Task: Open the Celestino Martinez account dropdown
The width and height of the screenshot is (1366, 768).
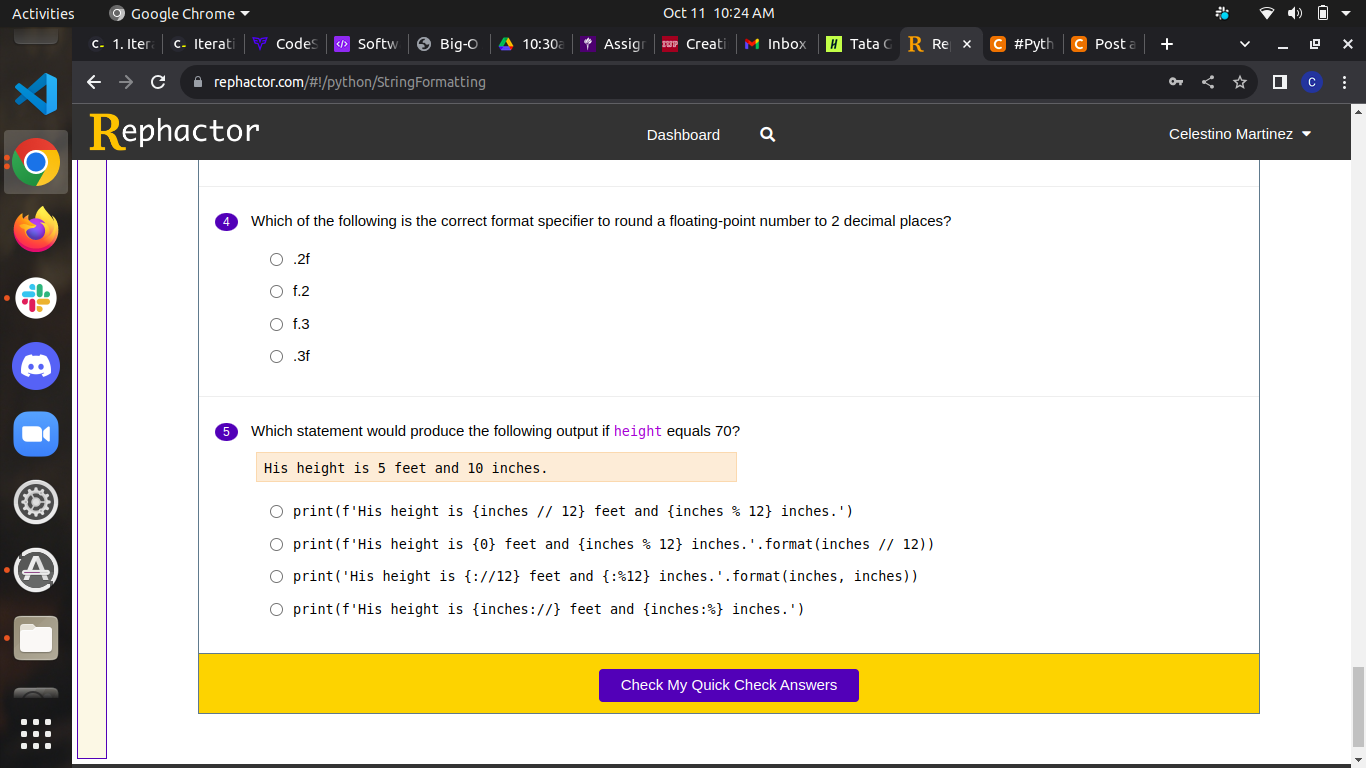Action: [1239, 134]
